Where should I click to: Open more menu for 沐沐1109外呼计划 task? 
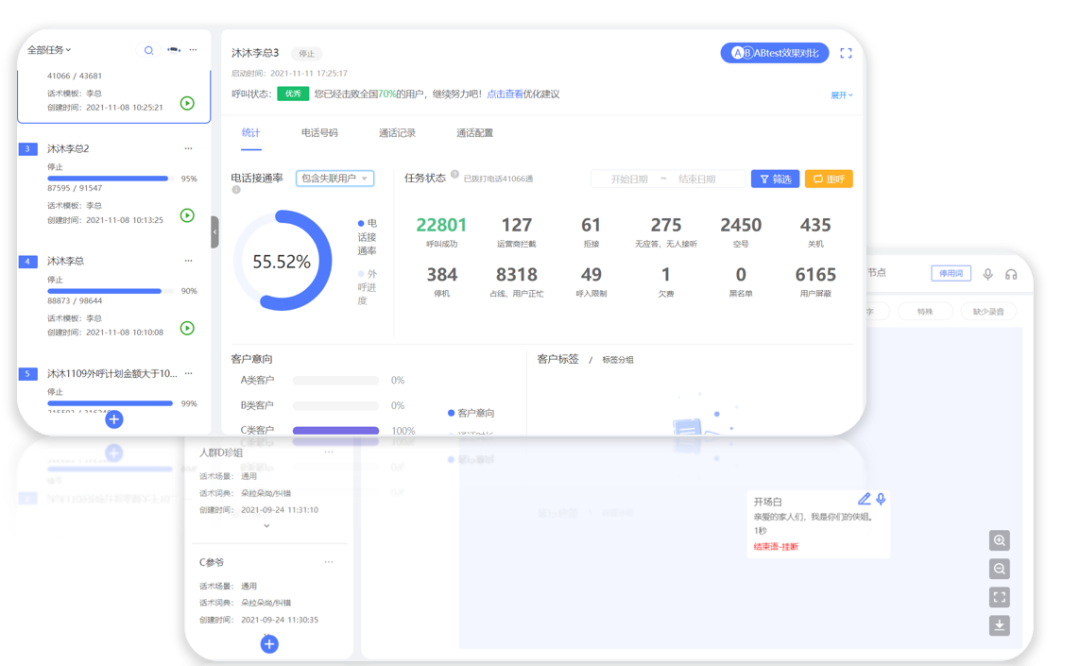(189, 373)
